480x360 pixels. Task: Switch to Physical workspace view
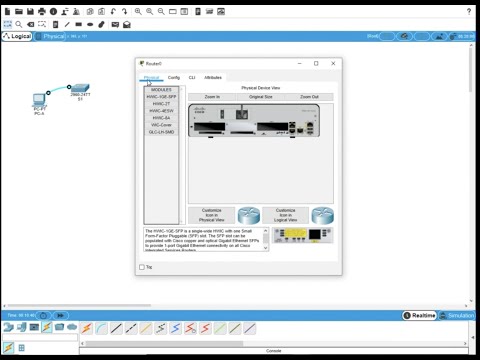click(50, 36)
